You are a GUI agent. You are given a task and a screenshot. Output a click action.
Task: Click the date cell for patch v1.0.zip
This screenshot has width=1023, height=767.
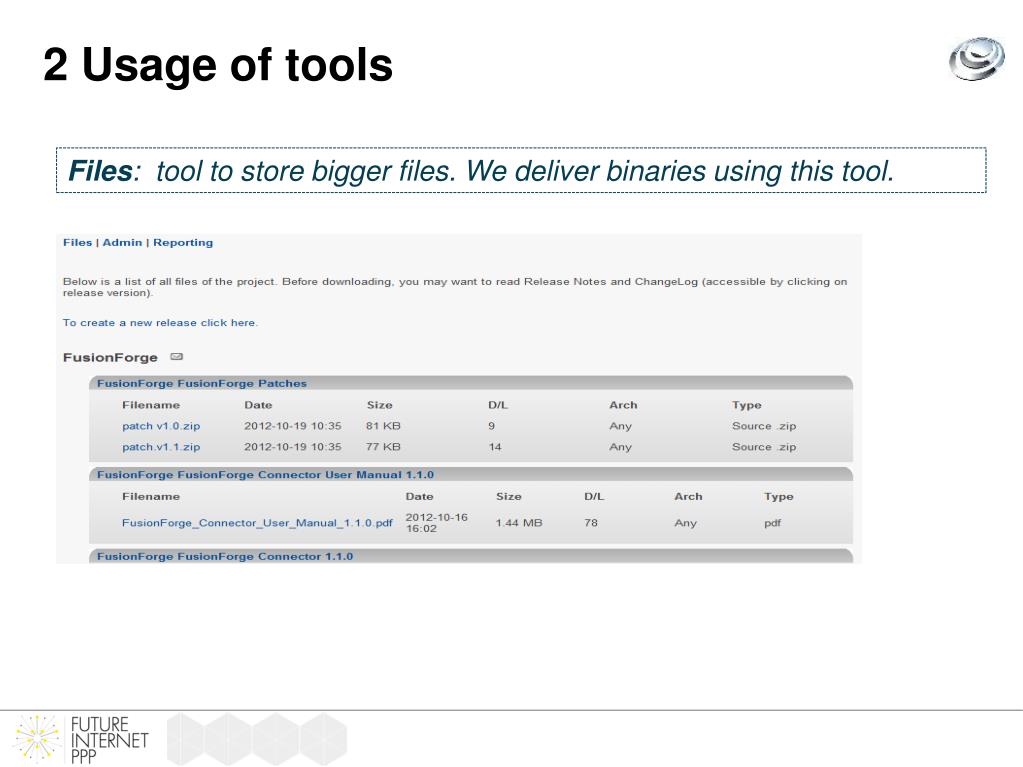coord(293,426)
